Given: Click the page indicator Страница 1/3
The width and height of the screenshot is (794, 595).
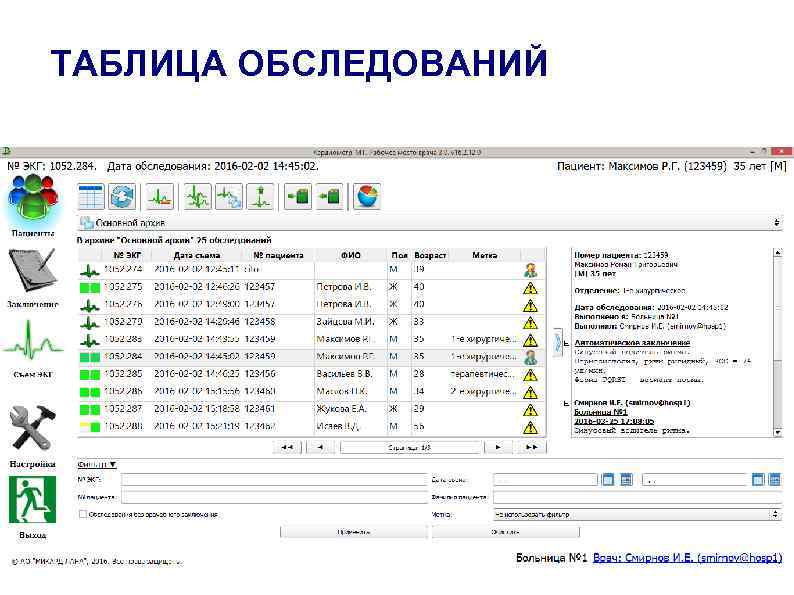Looking at the screenshot, I should [x=410, y=447].
